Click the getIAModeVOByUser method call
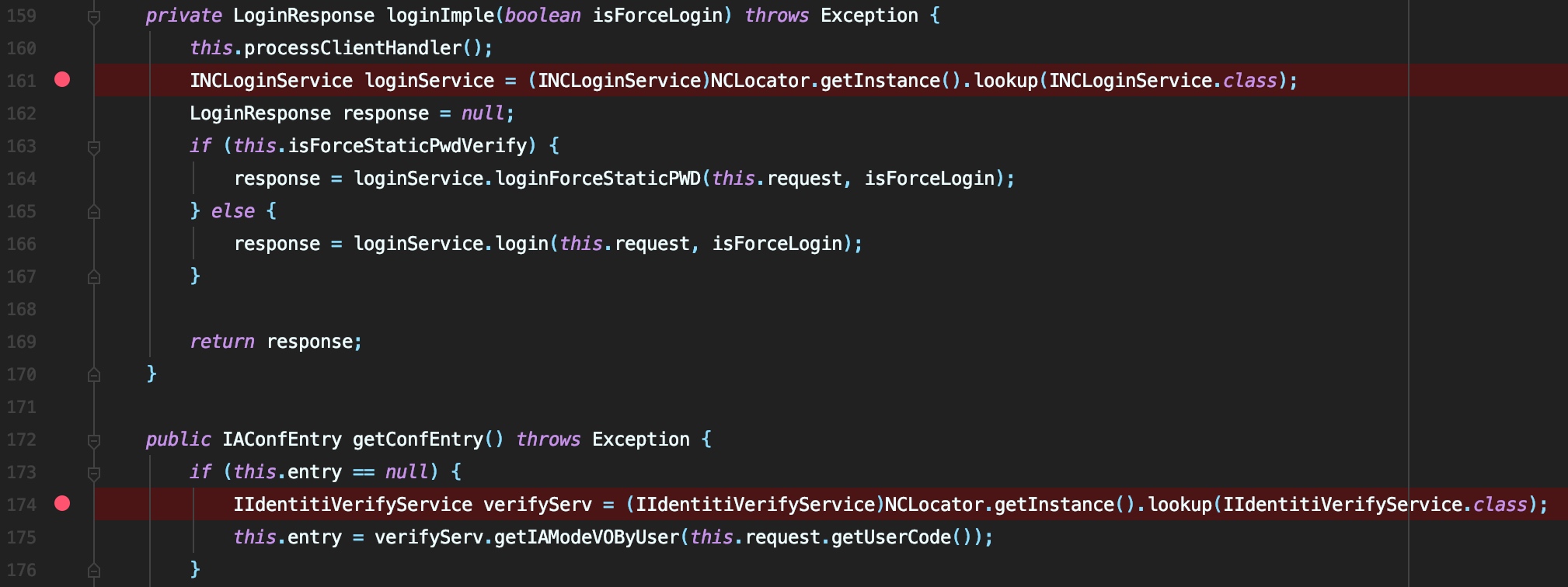 pos(587,537)
